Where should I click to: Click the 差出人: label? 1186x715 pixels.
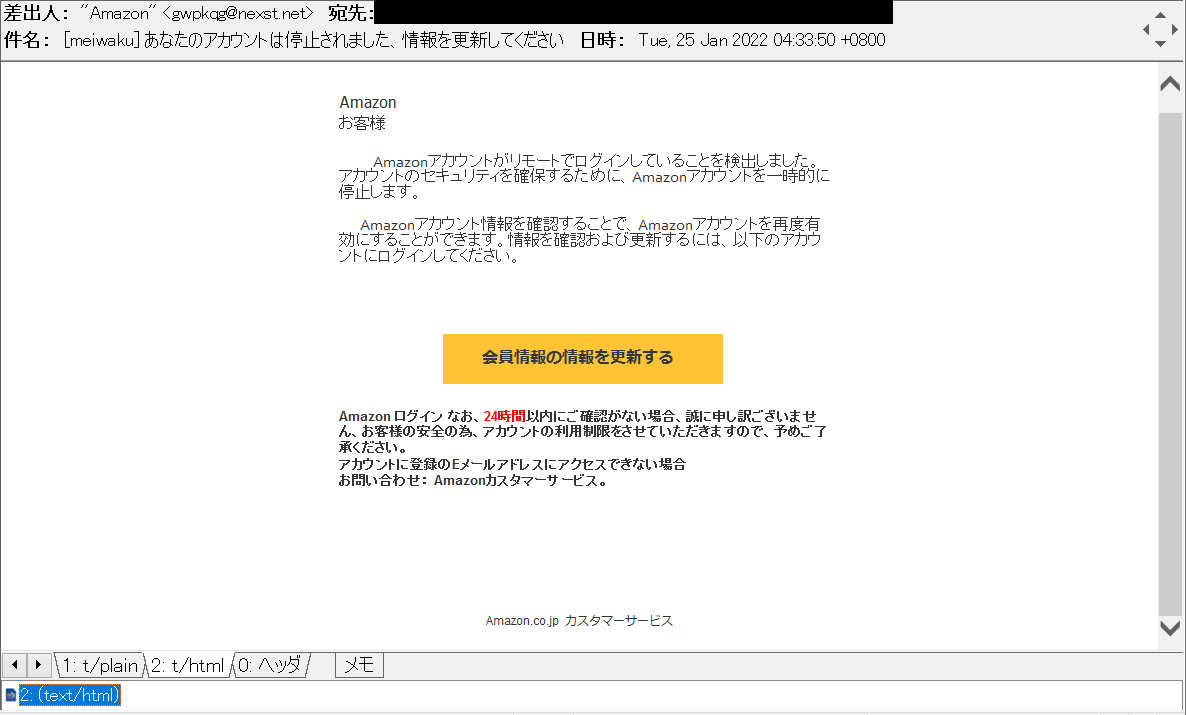pyautogui.click(x=37, y=14)
